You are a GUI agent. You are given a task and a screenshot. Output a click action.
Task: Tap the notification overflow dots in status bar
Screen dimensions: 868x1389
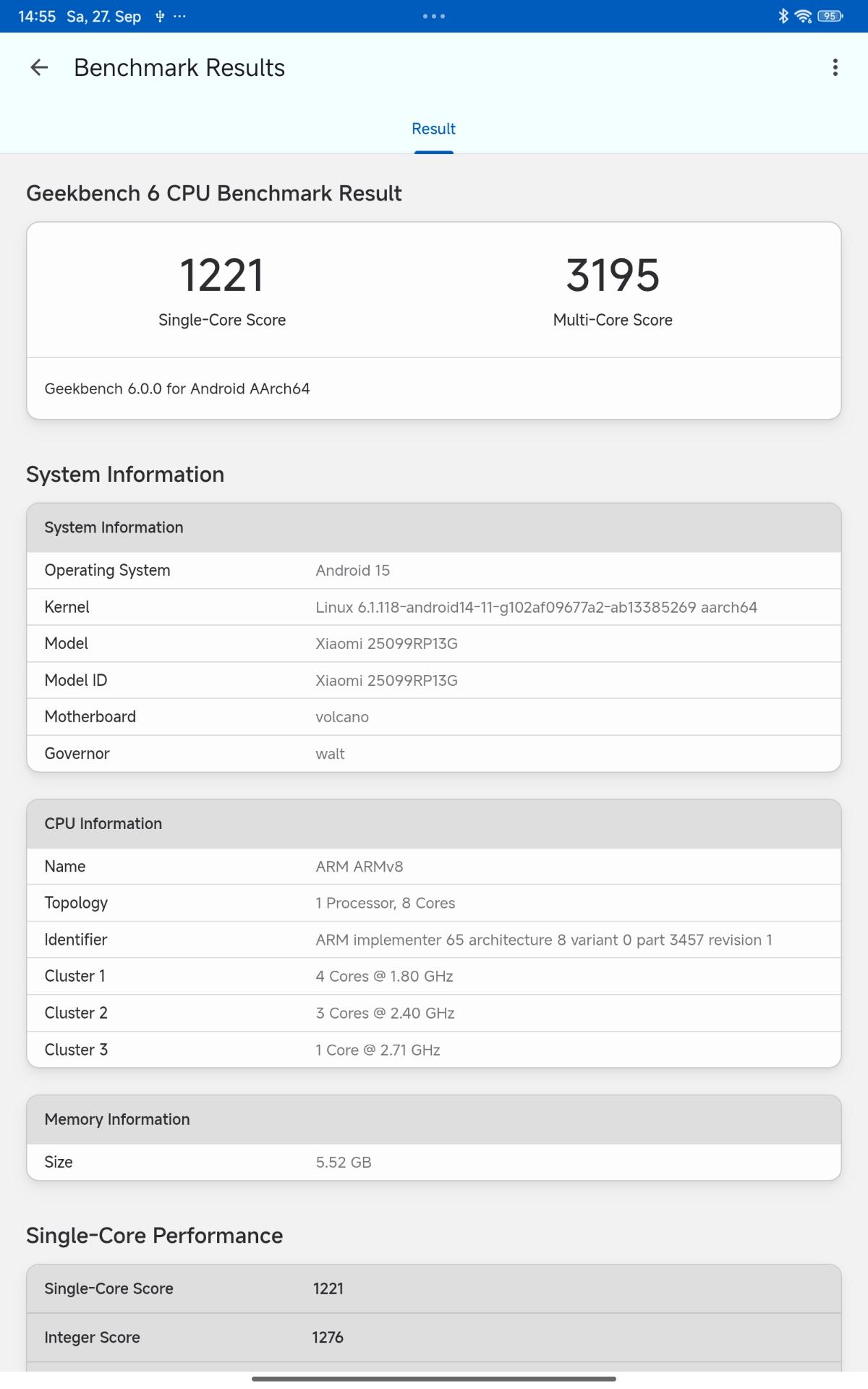click(179, 16)
